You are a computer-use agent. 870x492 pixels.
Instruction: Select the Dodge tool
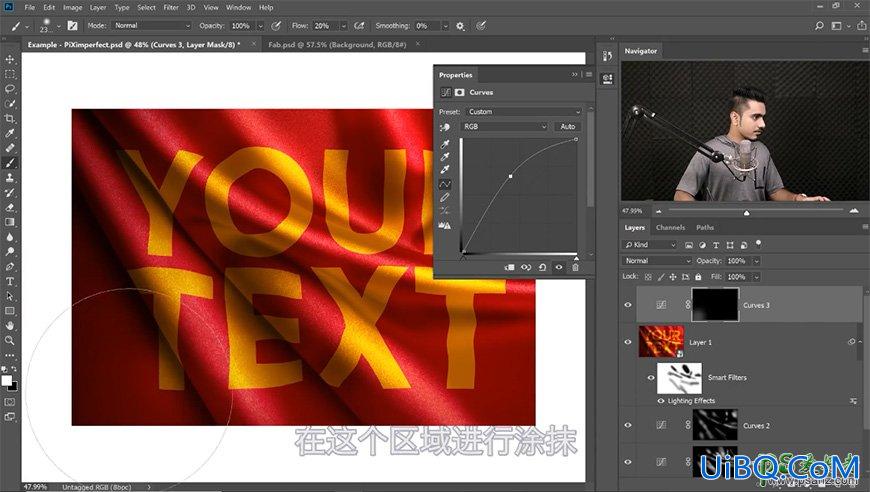pyautogui.click(x=9, y=252)
